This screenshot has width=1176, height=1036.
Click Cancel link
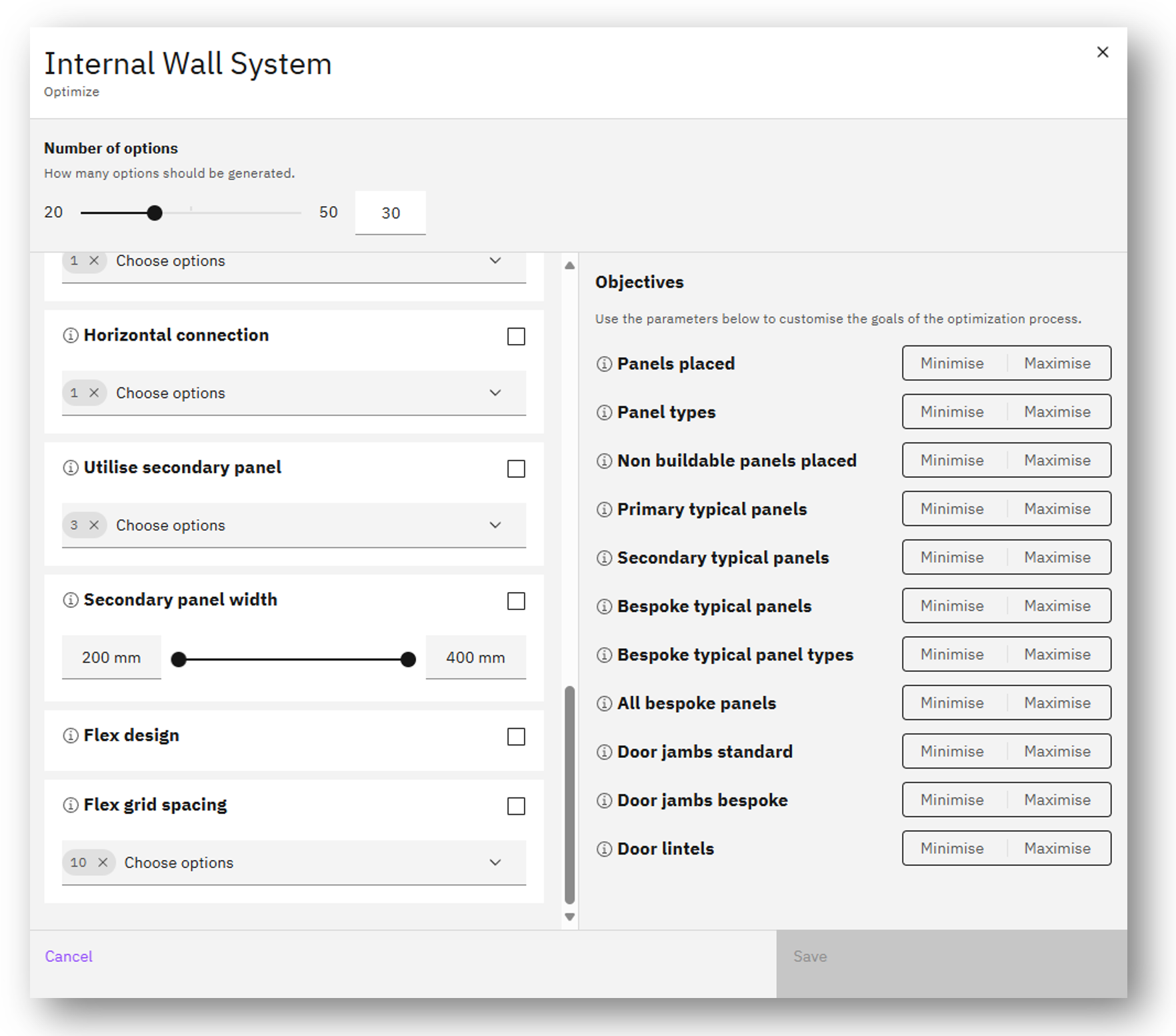69,956
